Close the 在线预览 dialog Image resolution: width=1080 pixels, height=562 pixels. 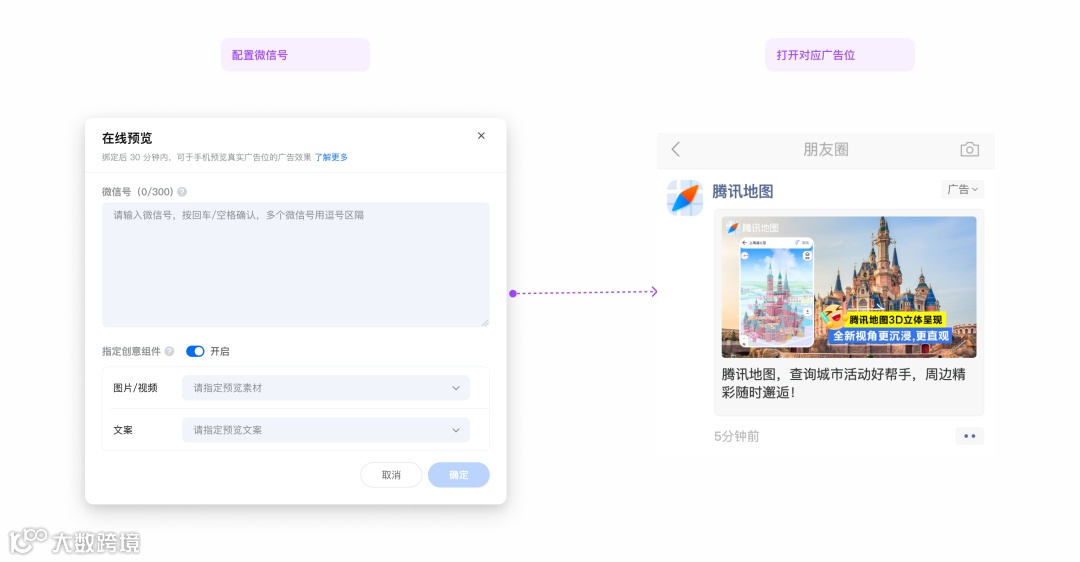click(x=481, y=136)
